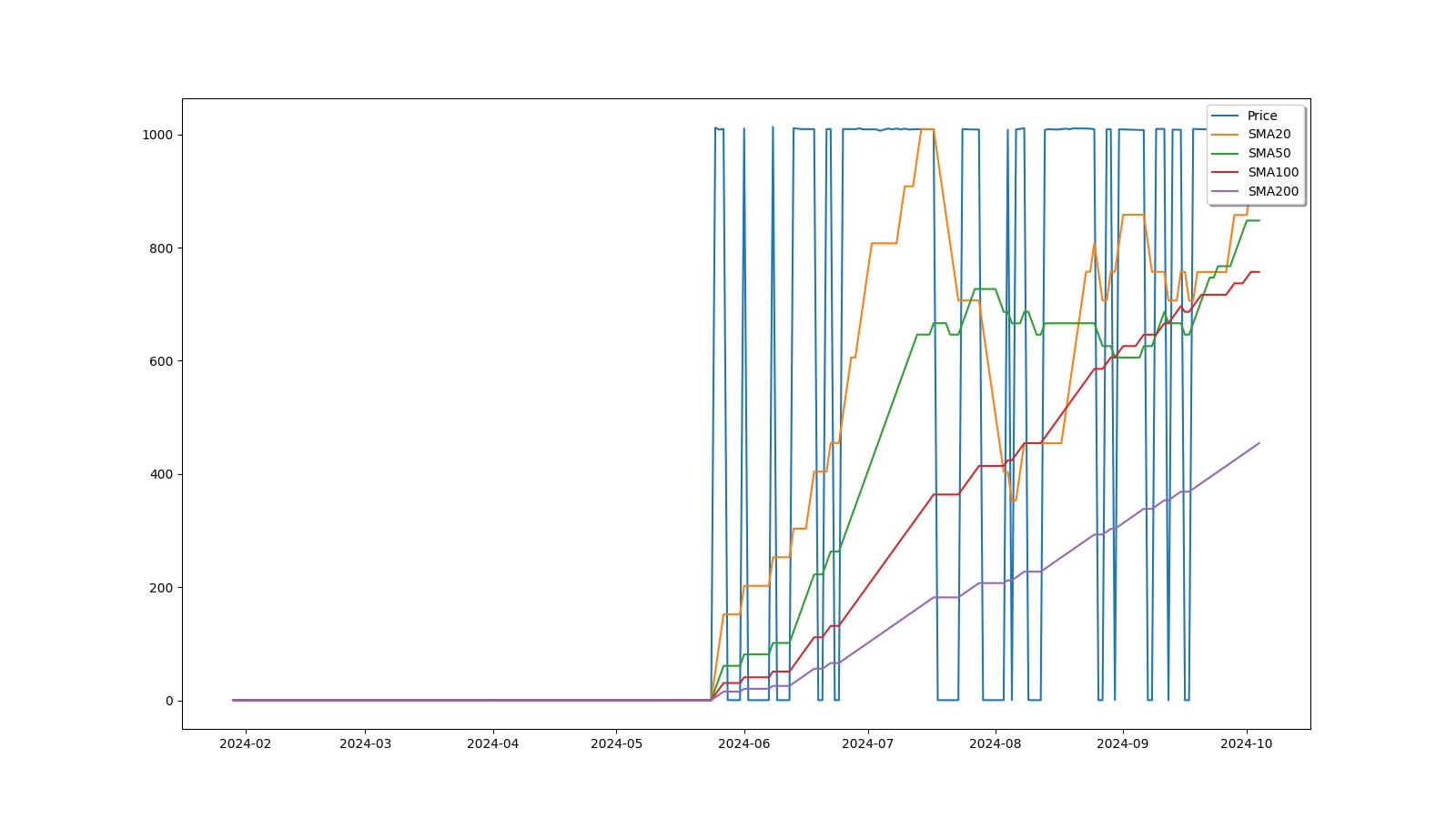Click the SMA20 legend label
1456x819 pixels.
pos(1269,135)
